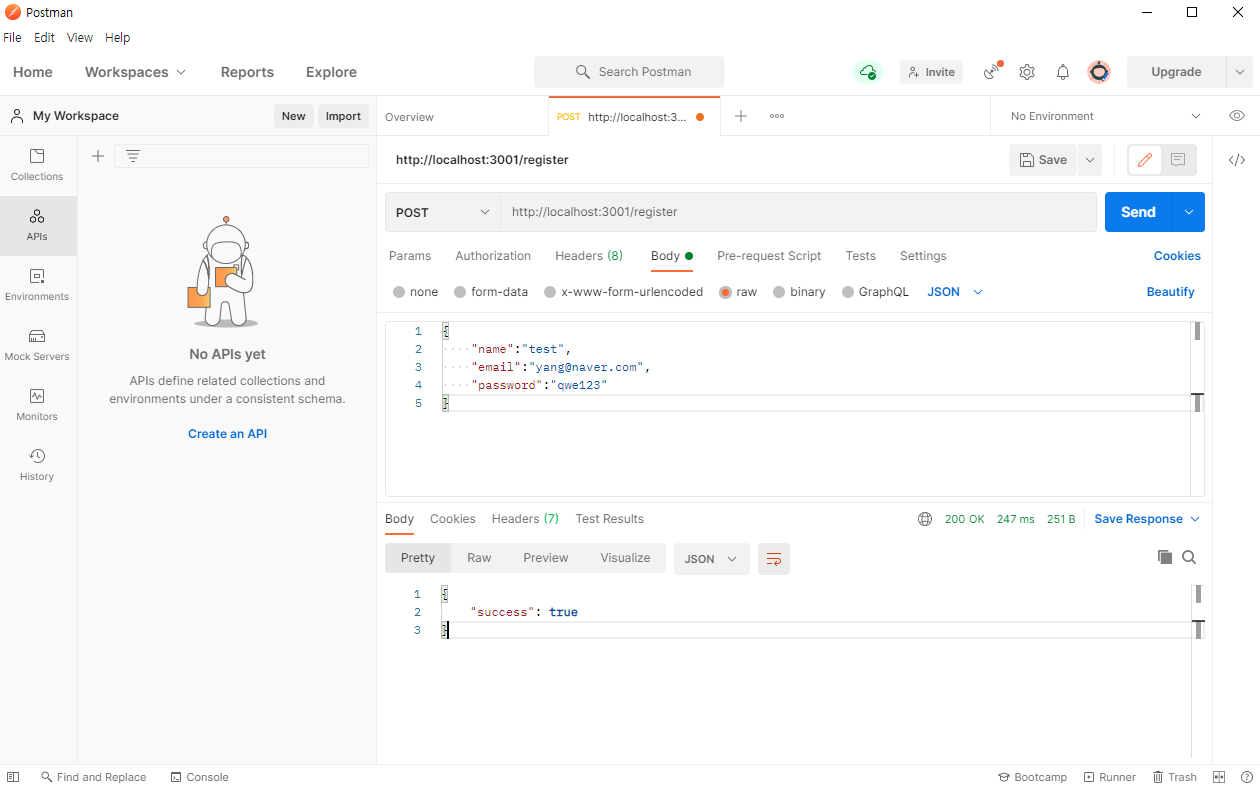This screenshot has height=787, width=1260.
Task: Click the Import button
Action: pyautogui.click(x=343, y=116)
